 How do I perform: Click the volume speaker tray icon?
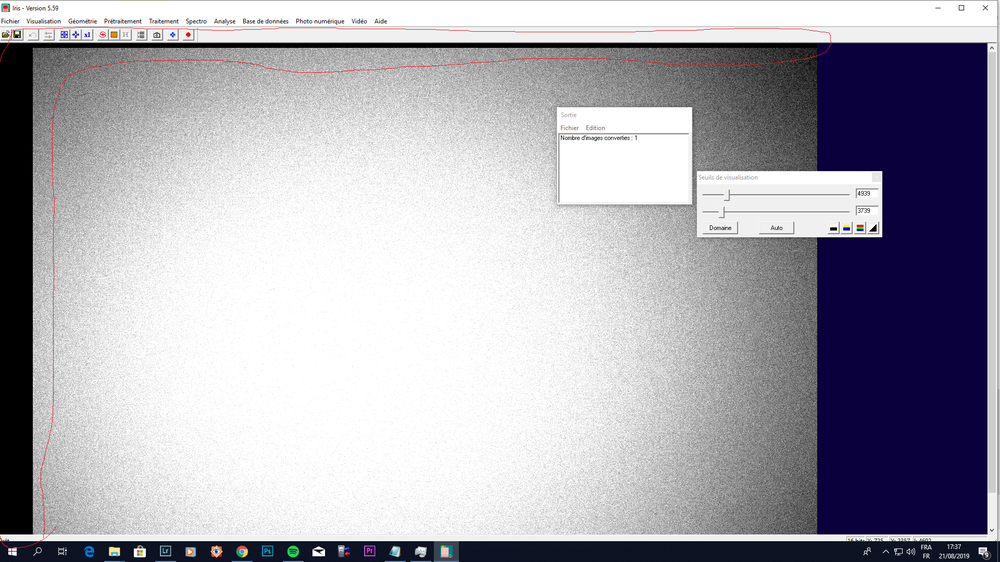pyautogui.click(x=911, y=552)
